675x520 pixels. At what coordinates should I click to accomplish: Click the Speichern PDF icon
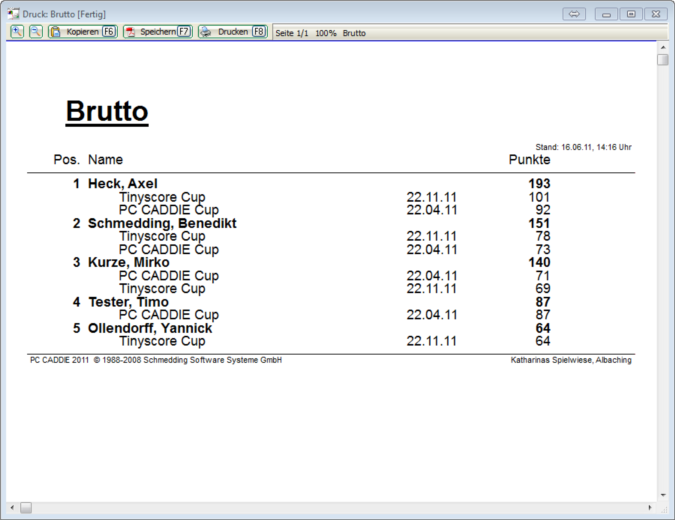(131, 32)
